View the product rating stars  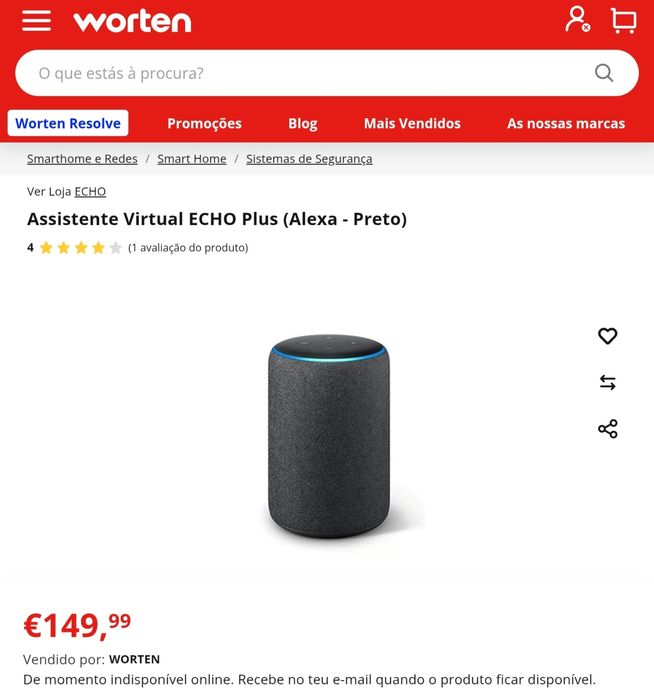81,247
